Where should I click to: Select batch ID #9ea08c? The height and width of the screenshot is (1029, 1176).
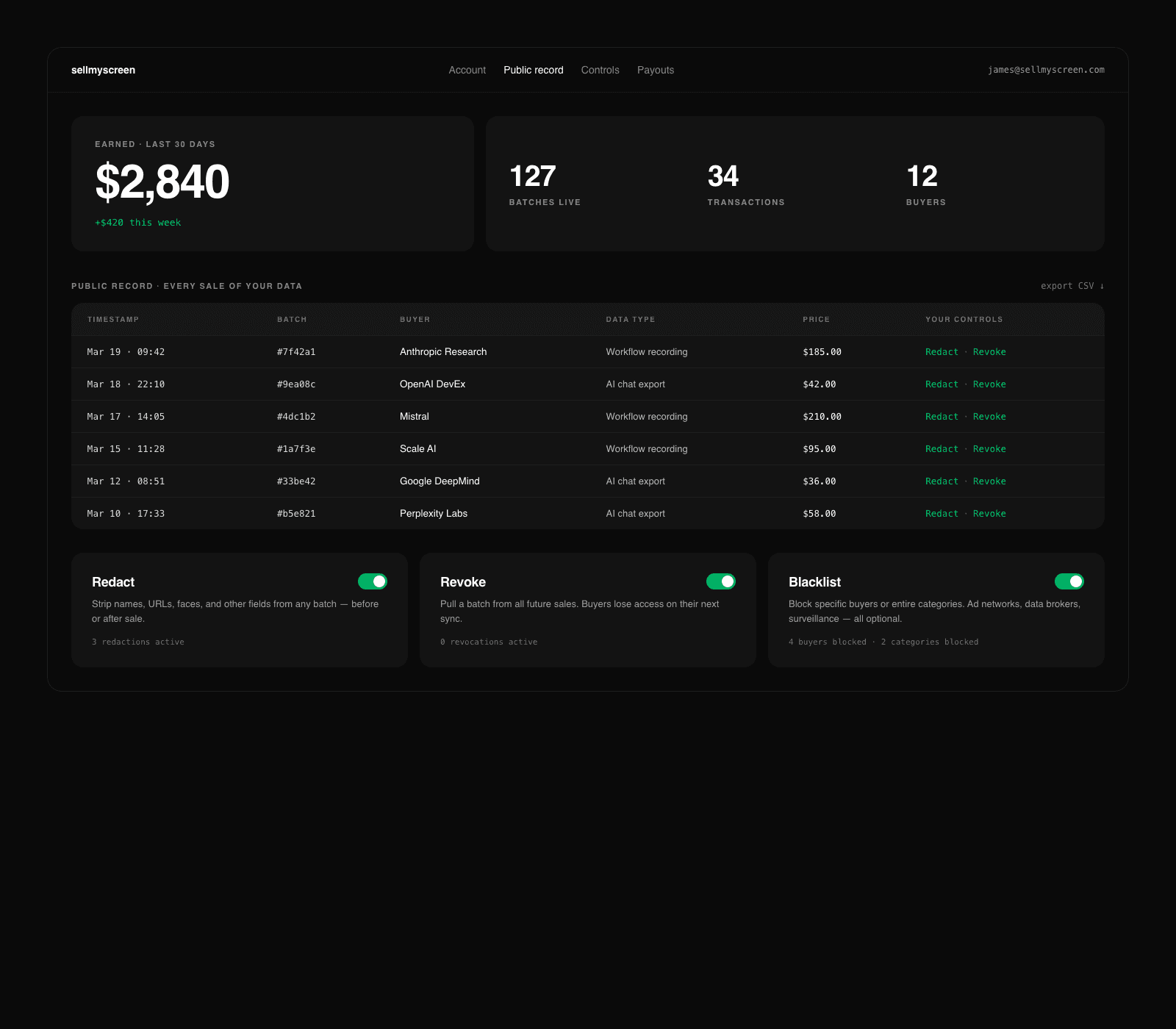point(296,384)
